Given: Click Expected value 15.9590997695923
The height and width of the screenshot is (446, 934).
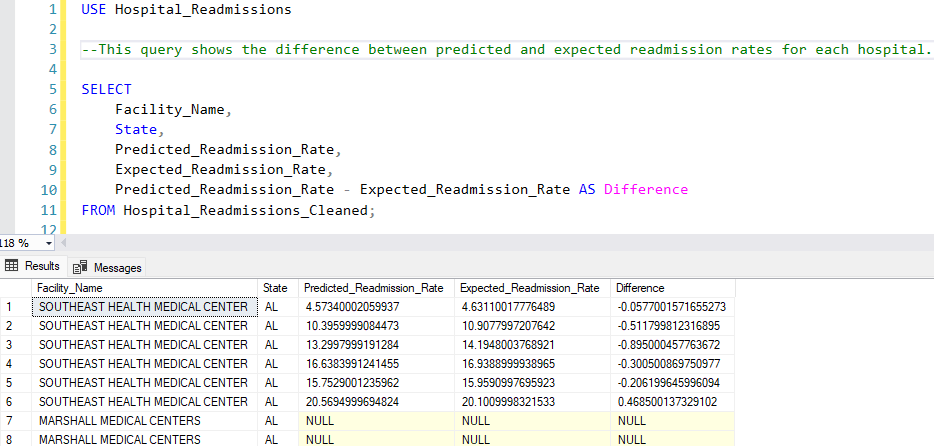Looking at the screenshot, I should pos(533,382).
